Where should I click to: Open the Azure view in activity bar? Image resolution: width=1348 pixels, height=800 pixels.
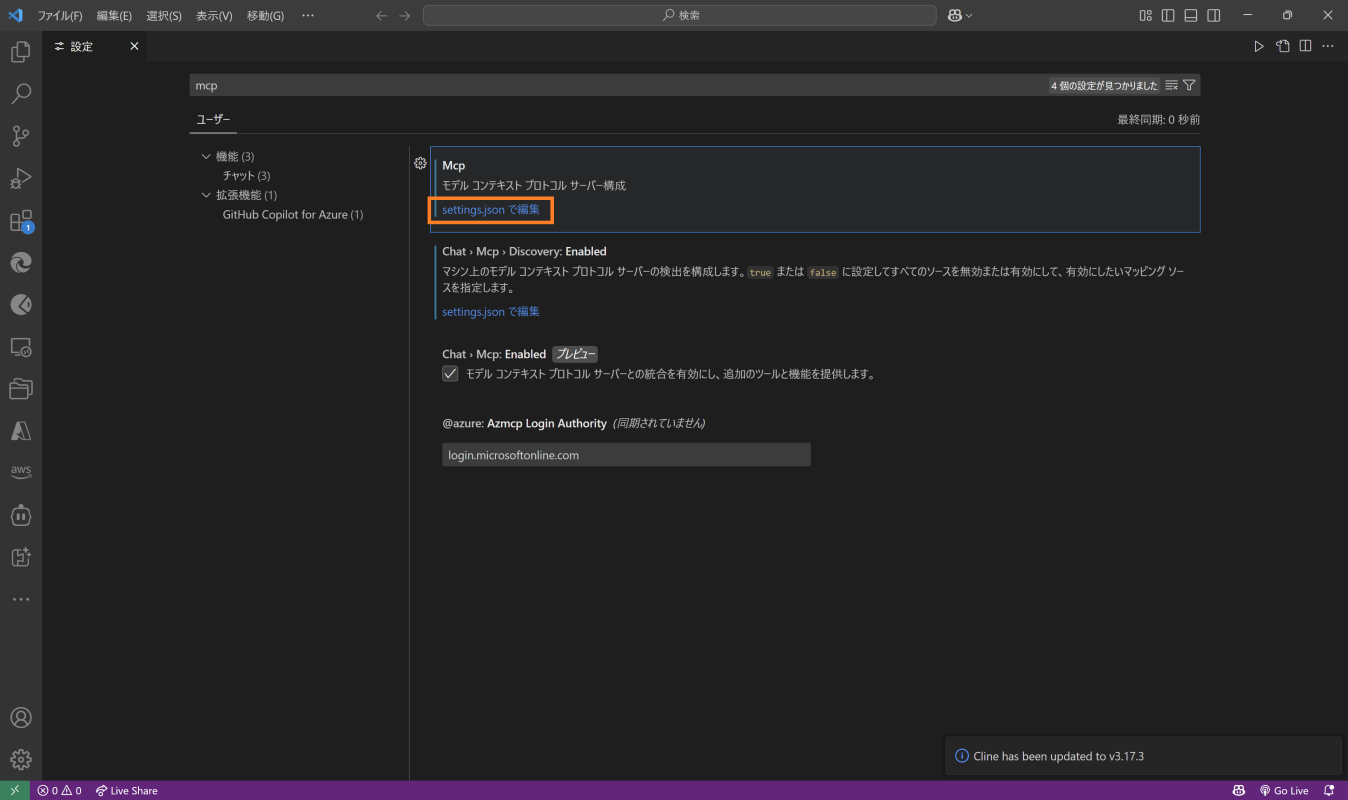(x=20, y=431)
